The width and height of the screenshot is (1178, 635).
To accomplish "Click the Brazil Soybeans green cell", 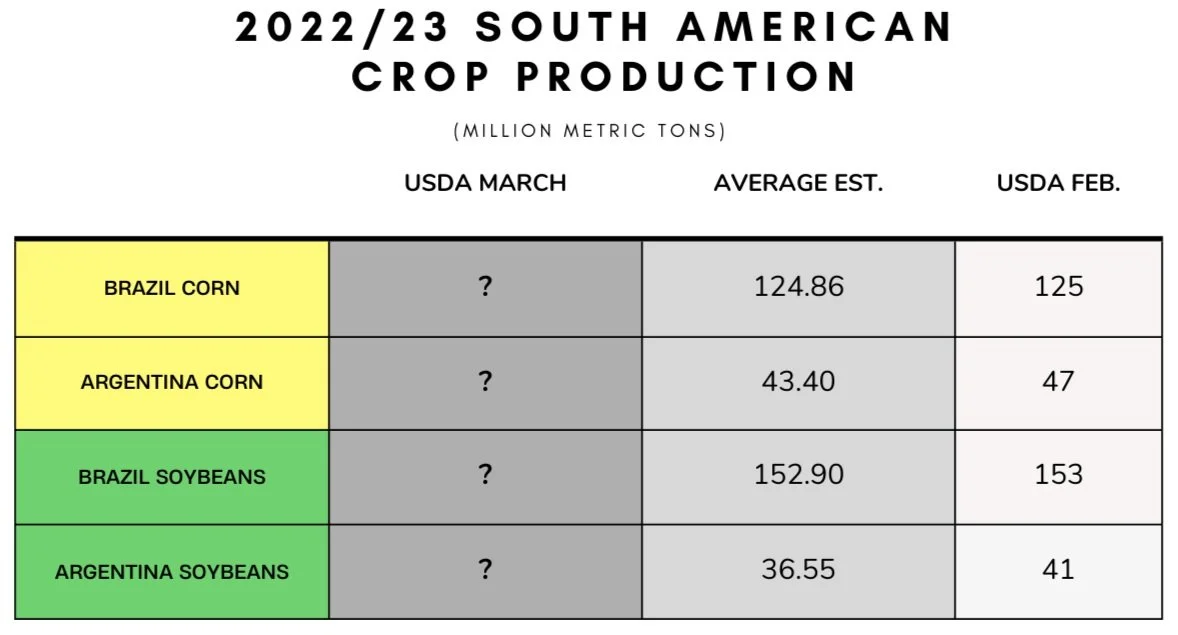I will 172,477.
